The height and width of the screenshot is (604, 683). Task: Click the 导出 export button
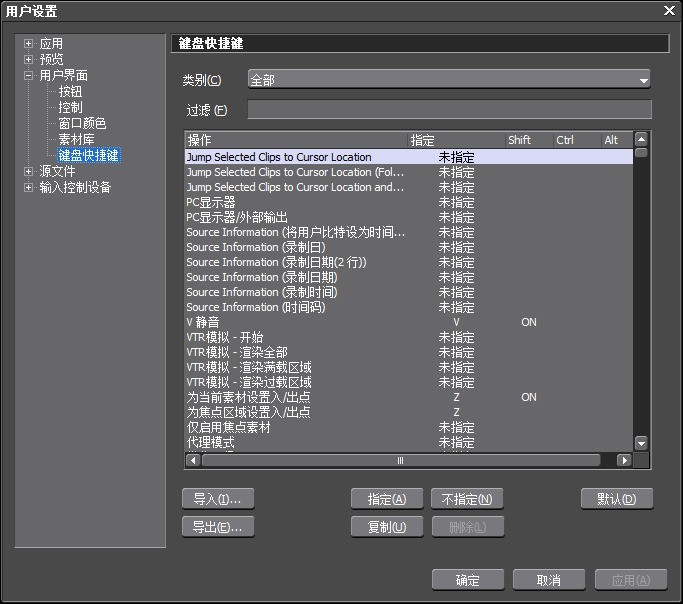coord(218,527)
